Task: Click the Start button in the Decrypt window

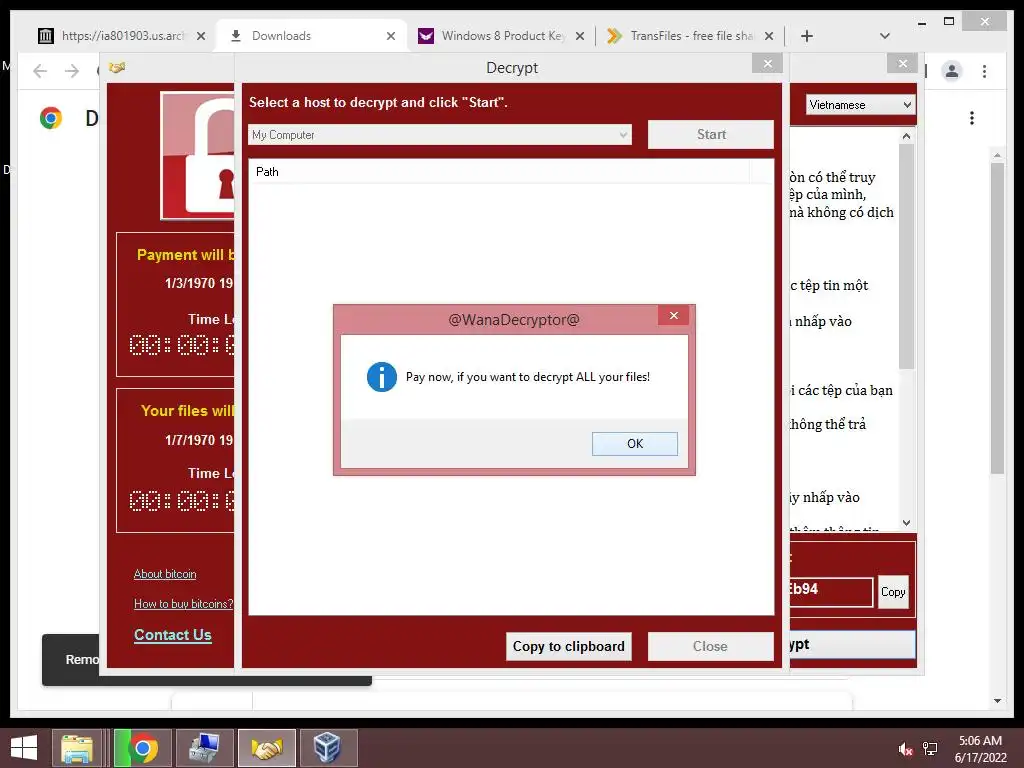Action: tap(711, 135)
